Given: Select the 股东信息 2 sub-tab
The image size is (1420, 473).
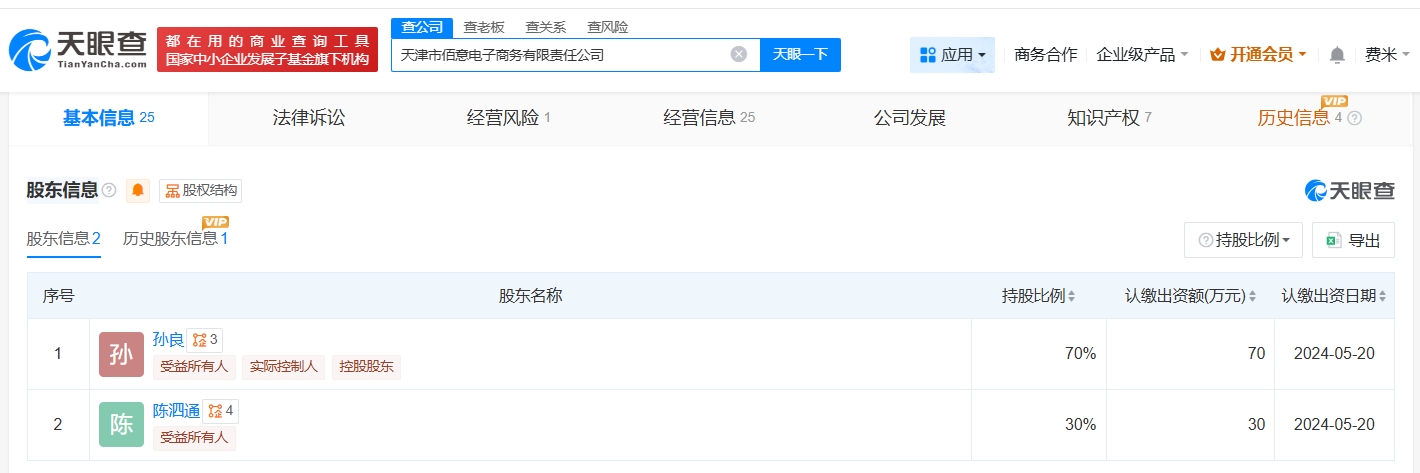Looking at the screenshot, I should pos(64,239).
